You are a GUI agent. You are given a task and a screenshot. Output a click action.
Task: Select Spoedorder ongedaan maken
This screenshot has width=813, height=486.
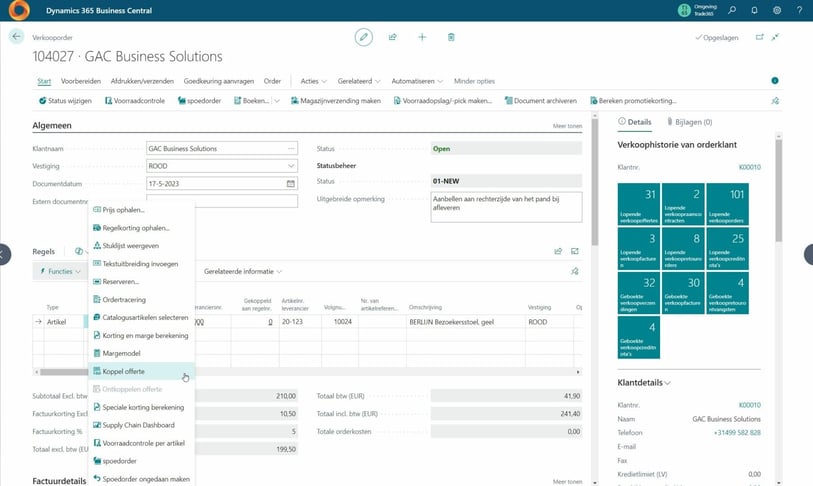click(142, 479)
